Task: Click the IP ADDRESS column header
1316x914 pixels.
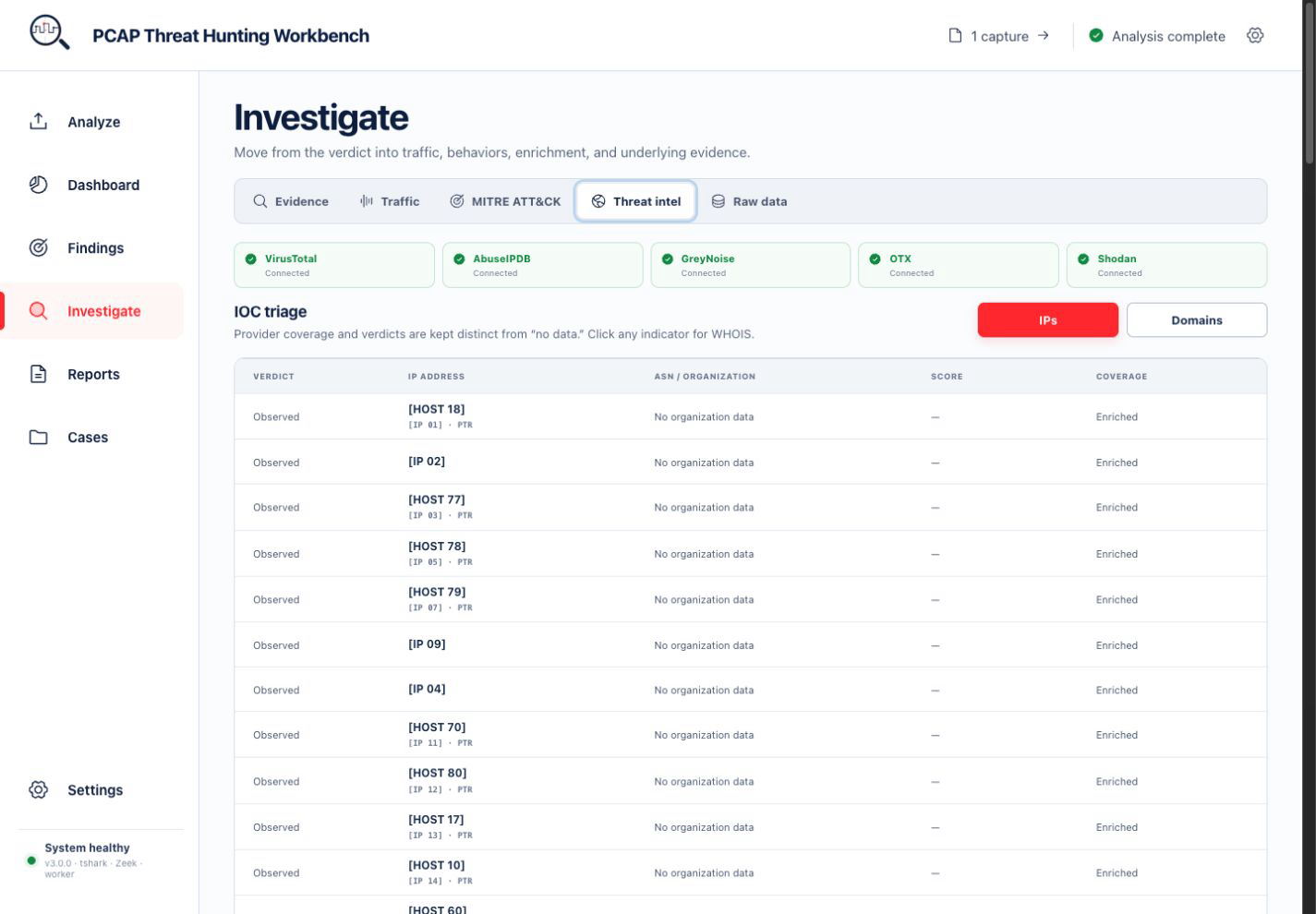Action: (436, 377)
